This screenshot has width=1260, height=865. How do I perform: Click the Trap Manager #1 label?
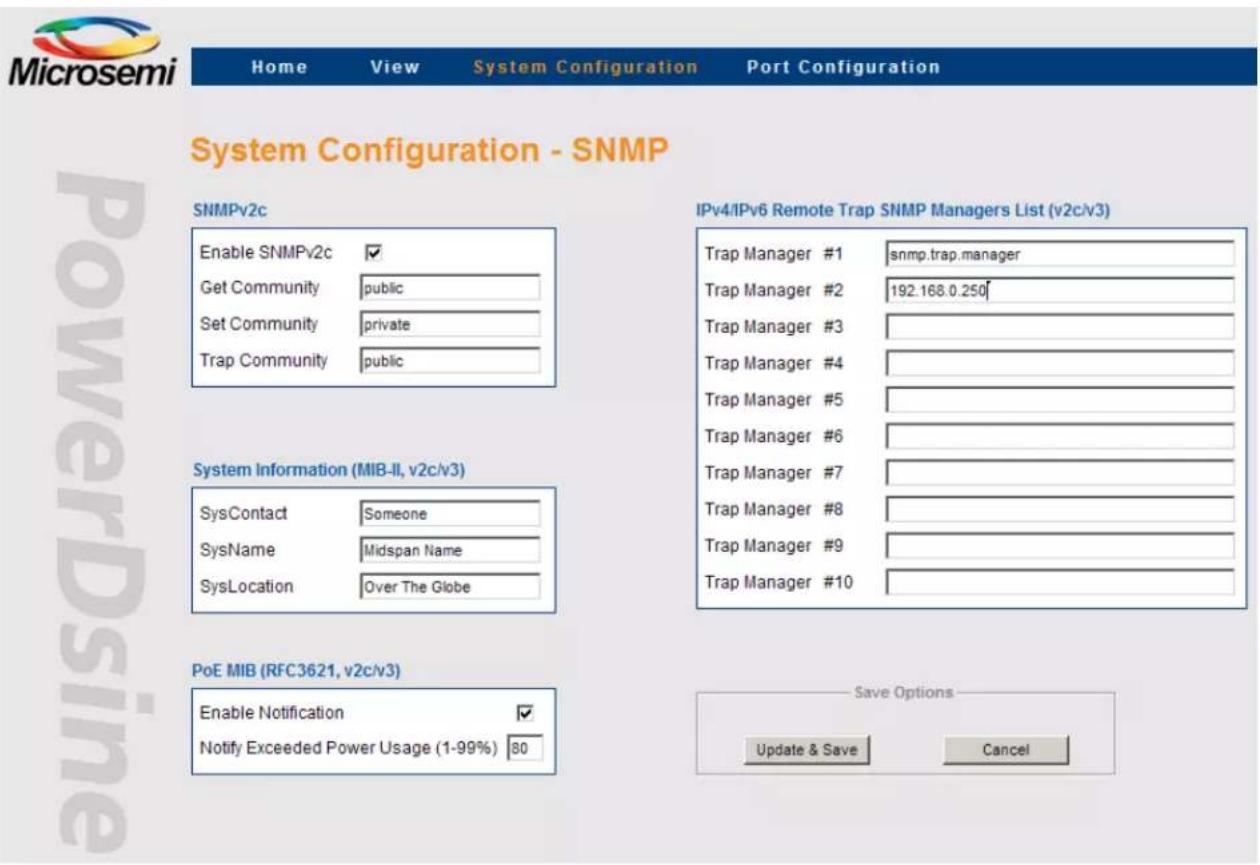pos(774,254)
